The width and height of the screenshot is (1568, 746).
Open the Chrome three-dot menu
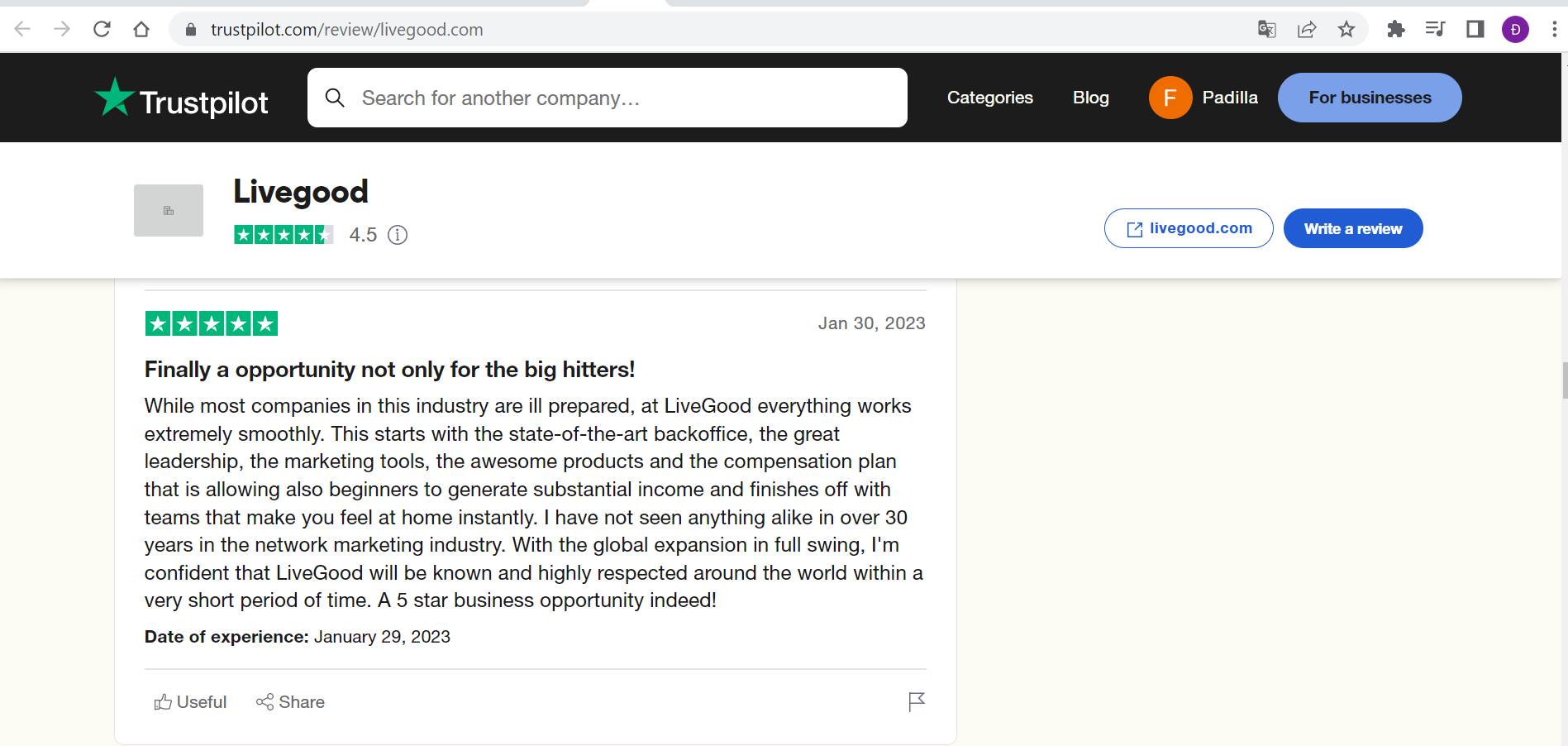1555,30
